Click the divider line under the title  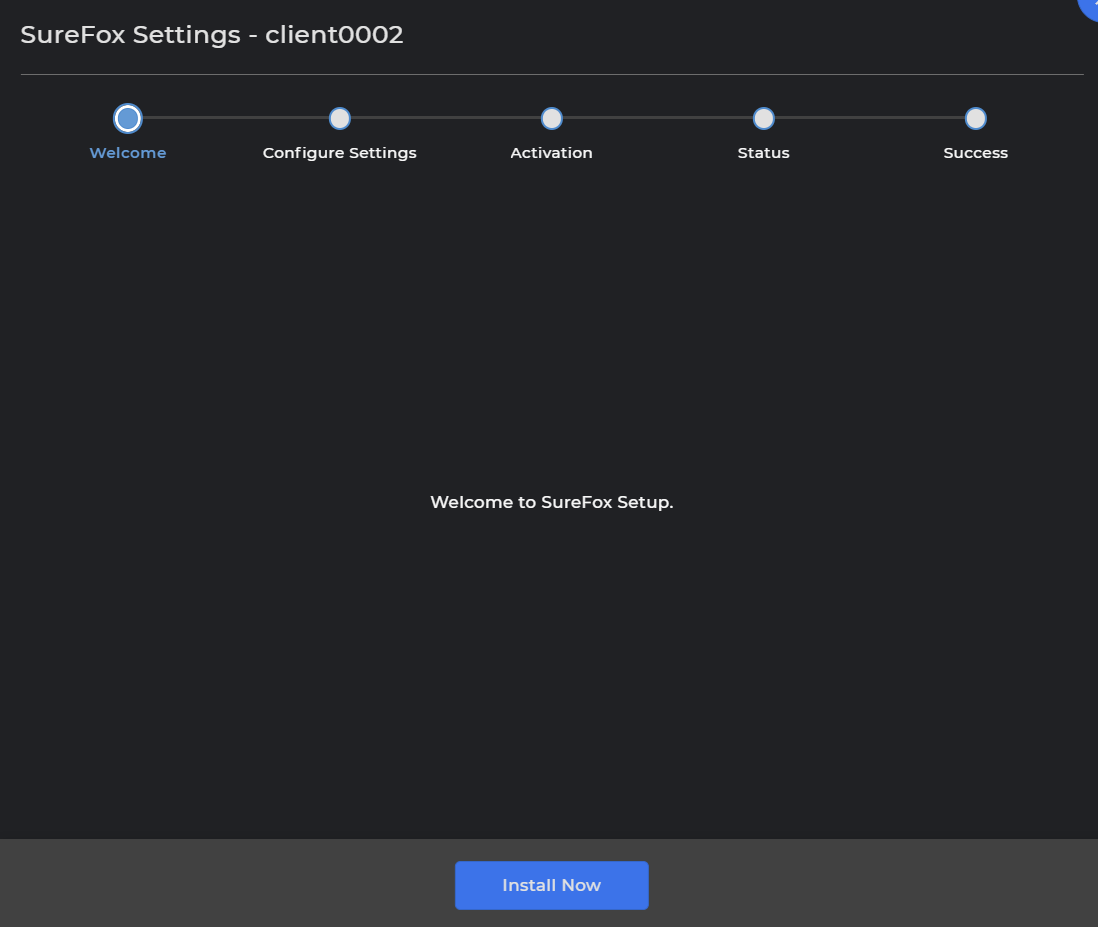coord(552,74)
